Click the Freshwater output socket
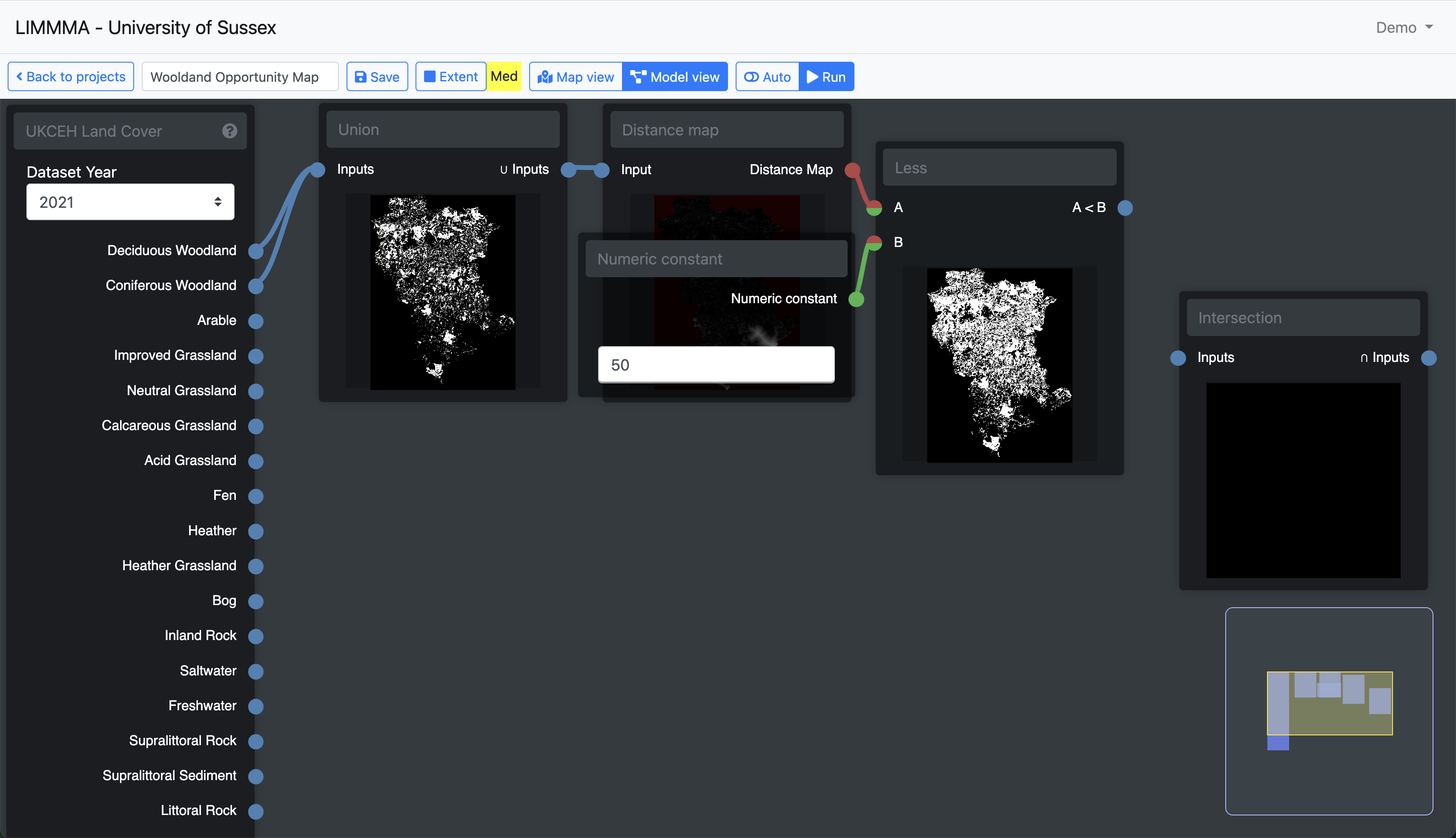Viewport: 1456px width, 838px height. point(256,706)
